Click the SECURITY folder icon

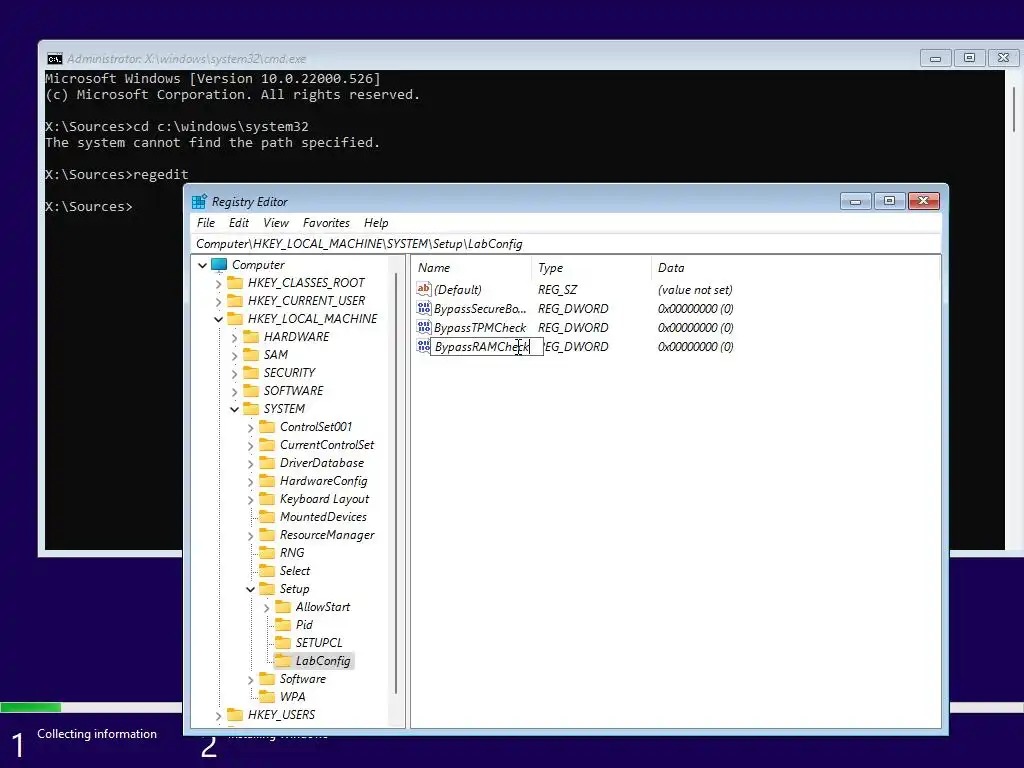(251, 372)
